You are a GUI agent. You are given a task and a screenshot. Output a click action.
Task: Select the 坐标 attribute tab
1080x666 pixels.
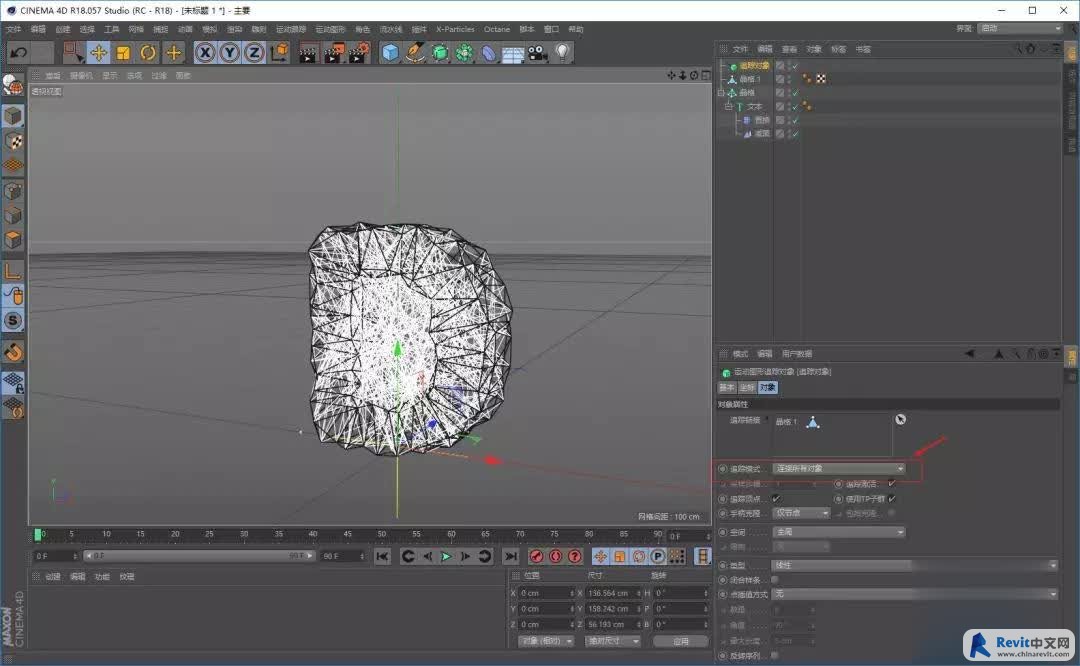pyautogui.click(x=747, y=388)
